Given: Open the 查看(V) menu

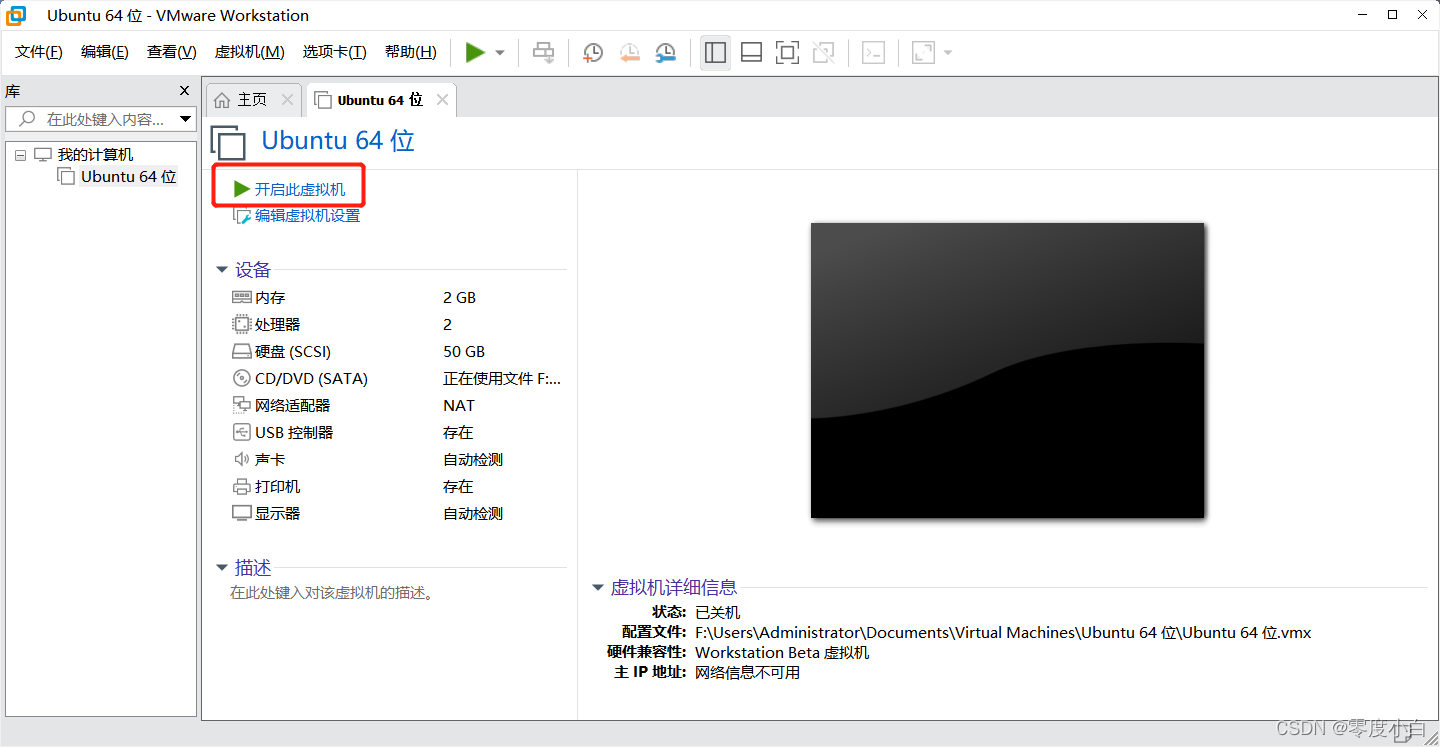Looking at the screenshot, I should tap(172, 52).
